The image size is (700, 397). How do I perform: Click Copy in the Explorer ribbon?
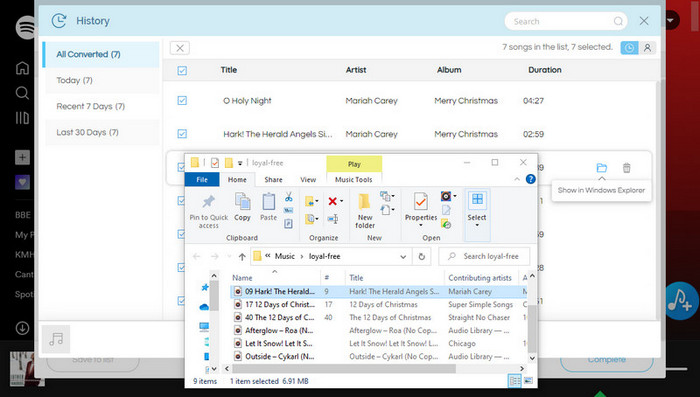pyautogui.click(x=242, y=207)
